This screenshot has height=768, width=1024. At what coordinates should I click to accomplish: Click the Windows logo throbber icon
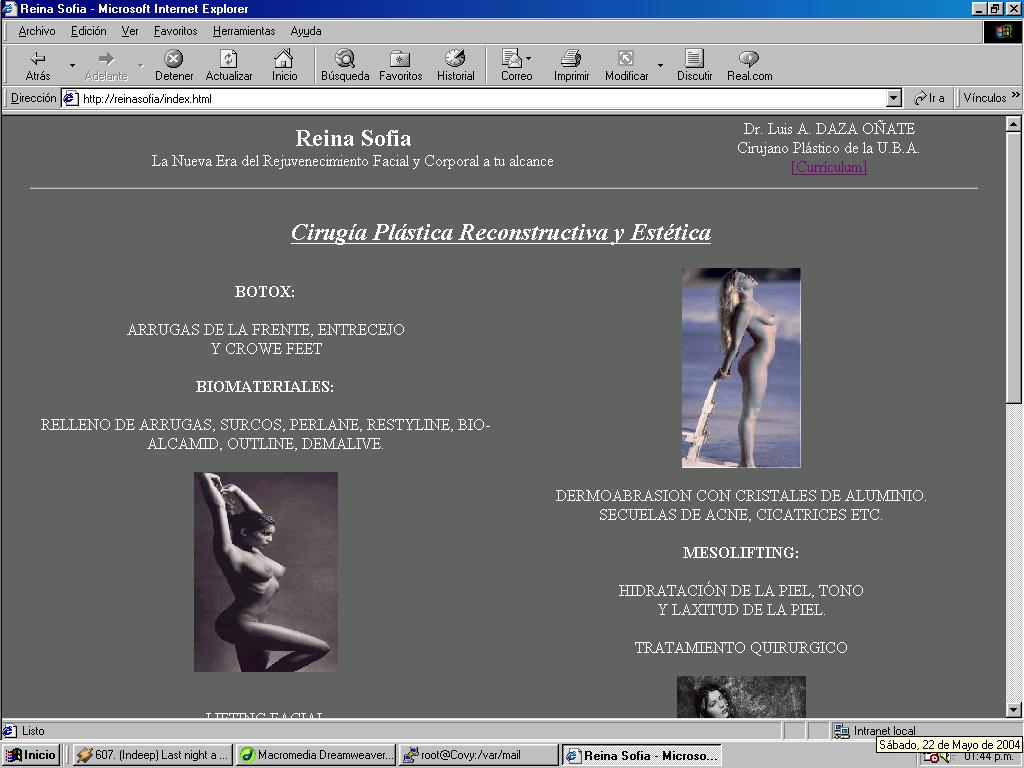[x=1002, y=32]
